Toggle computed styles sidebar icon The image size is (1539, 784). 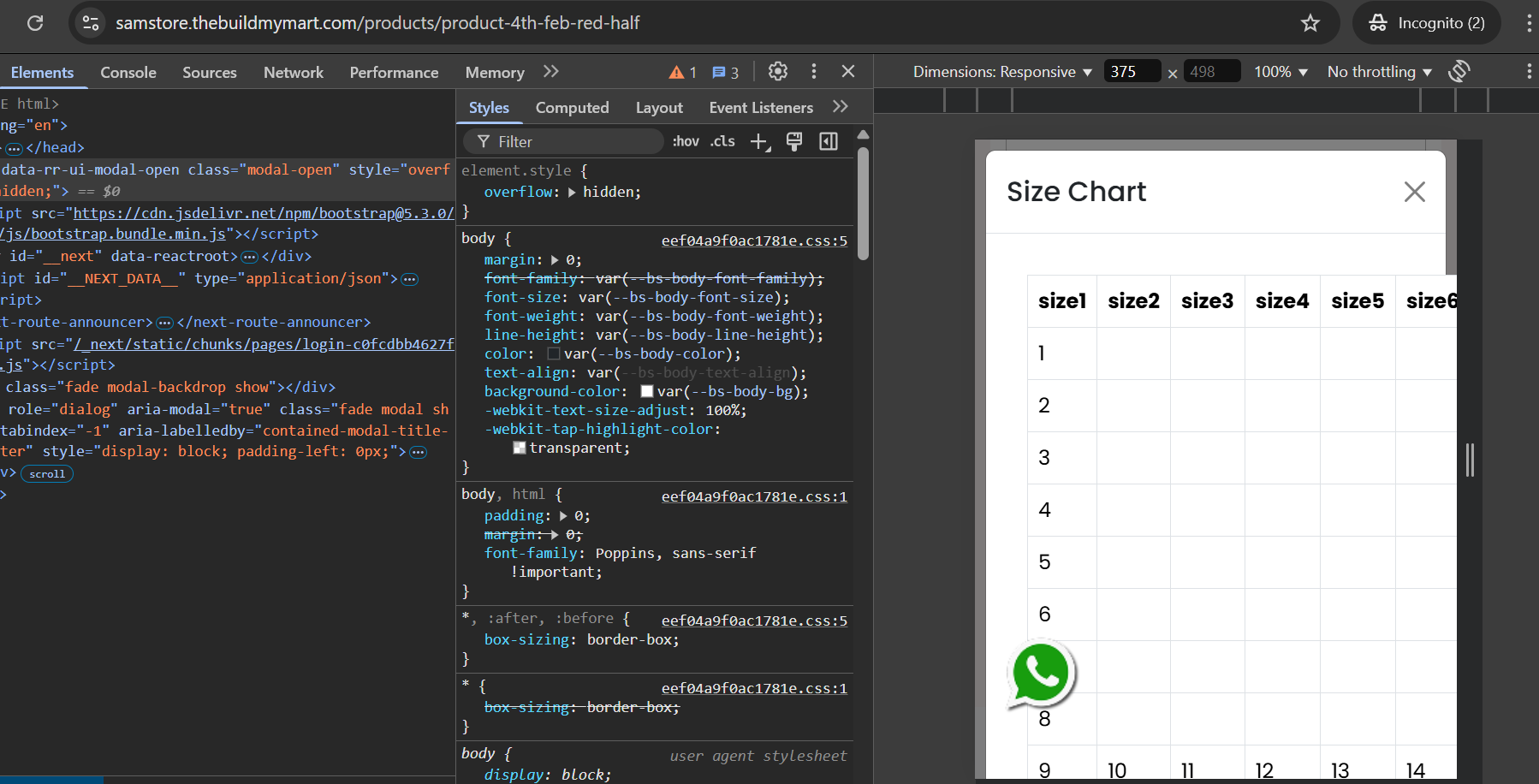(829, 141)
